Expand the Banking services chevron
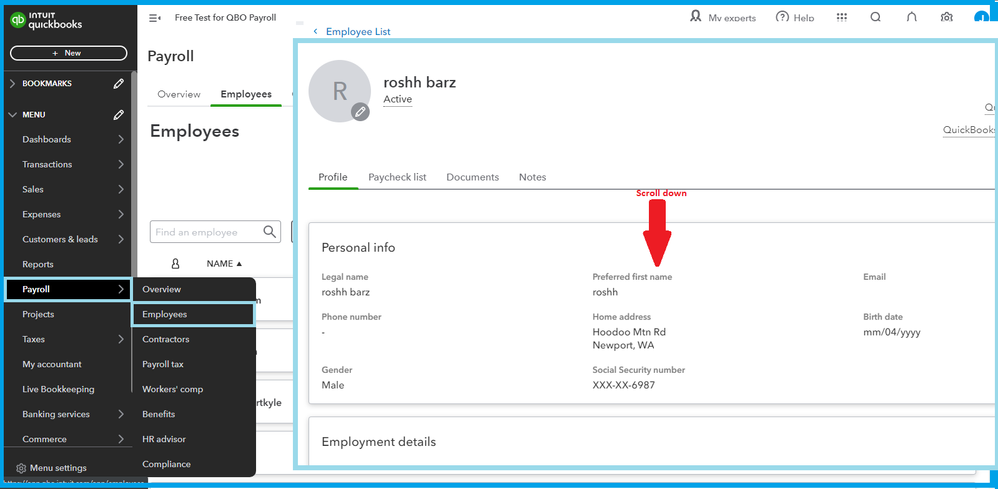This screenshot has width=998, height=489. (120, 415)
